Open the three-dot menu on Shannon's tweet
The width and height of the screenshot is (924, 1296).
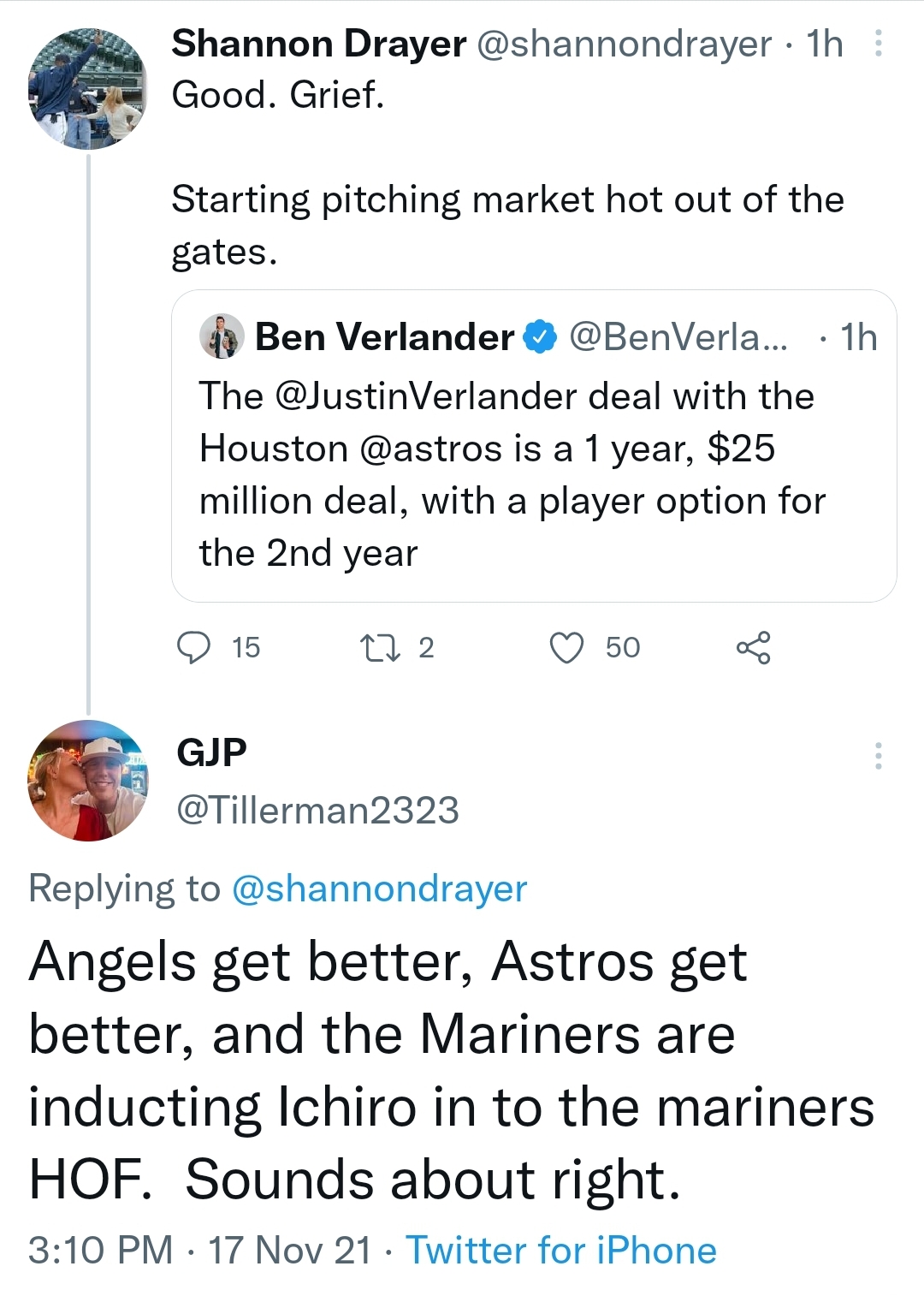[x=877, y=44]
